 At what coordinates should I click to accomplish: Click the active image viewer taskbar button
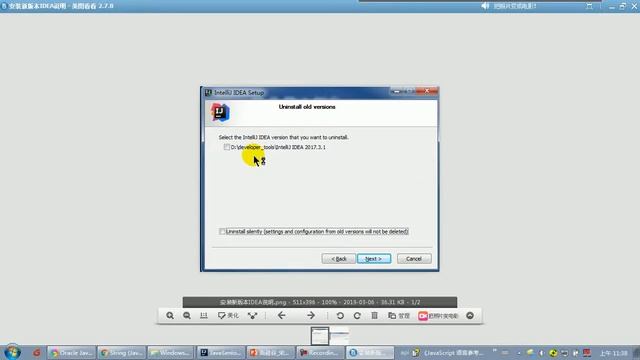point(370,353)
